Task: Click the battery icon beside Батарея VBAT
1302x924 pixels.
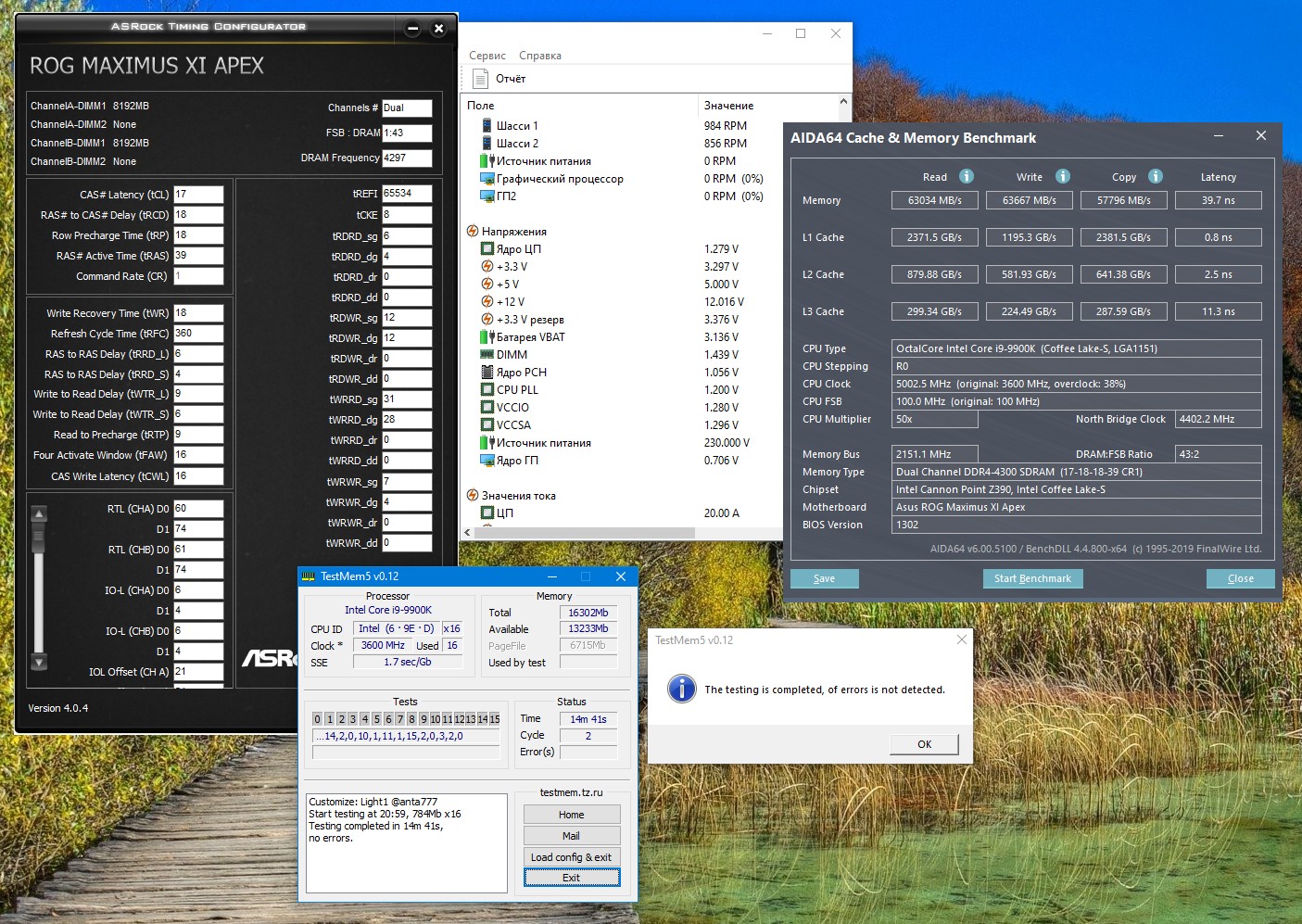Action: 487,336
